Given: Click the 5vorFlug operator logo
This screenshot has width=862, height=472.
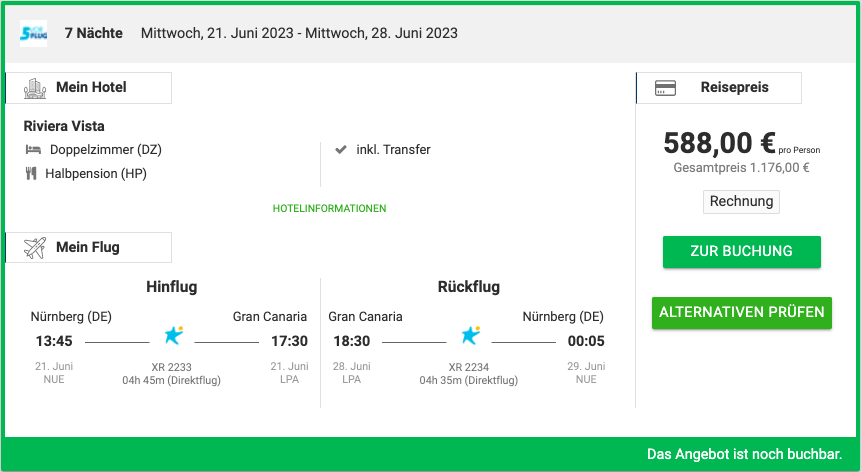Looking at the screenshot, I should (x=34, y=34).
